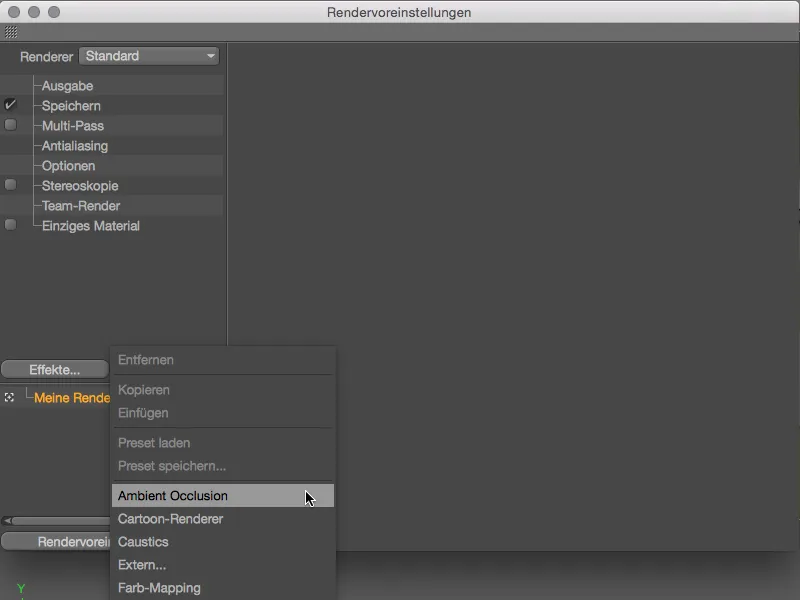Click the Effekte... button
The width and height of the screenshot is (800, 600).
[55, 369]
